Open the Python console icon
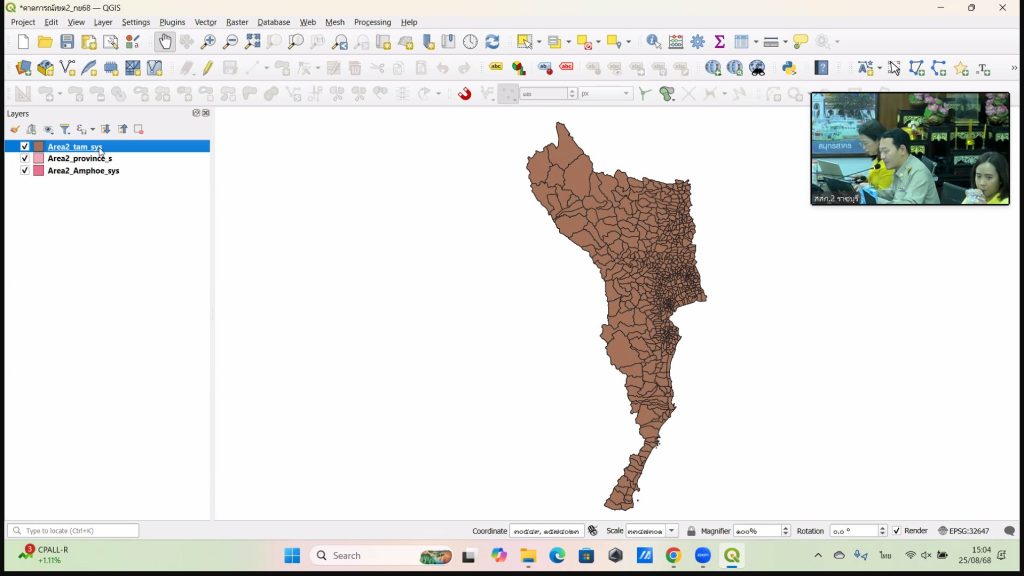1024x576 pixels. (789, 68)
